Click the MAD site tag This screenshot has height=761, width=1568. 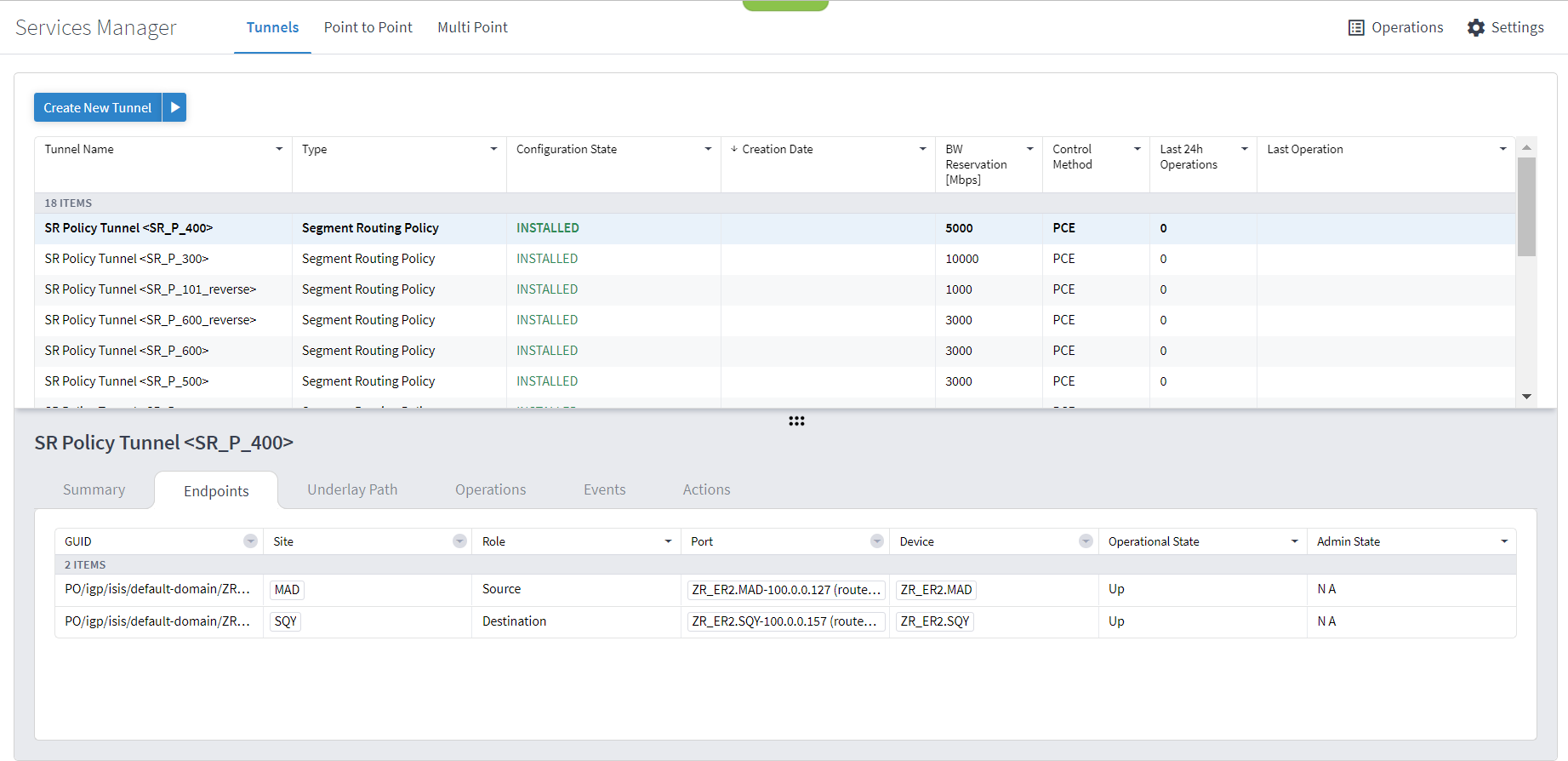tap(287, 590)
